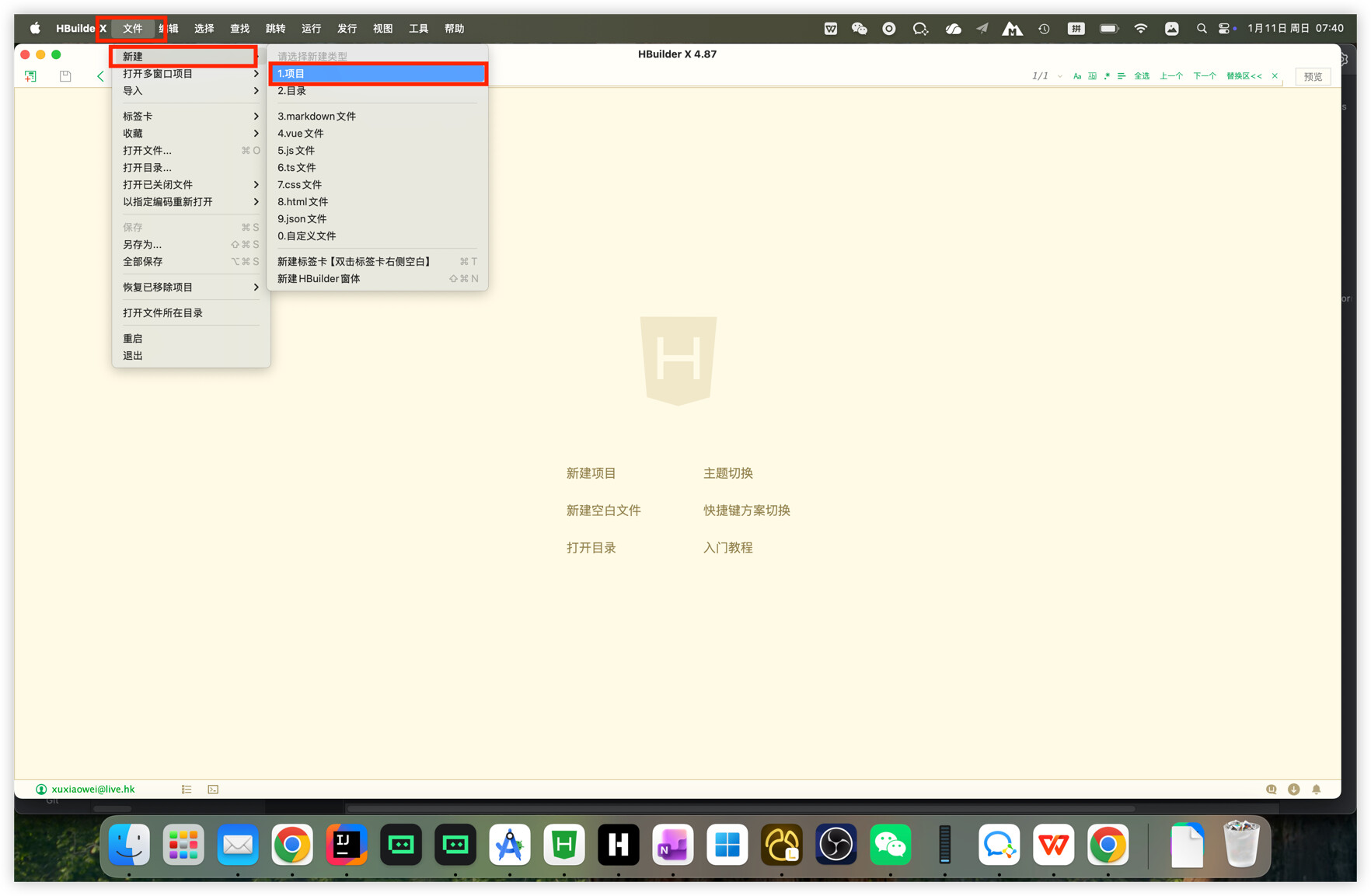Click the xuxiaowei@live.hk account in status bar

(x=92, y=790)
